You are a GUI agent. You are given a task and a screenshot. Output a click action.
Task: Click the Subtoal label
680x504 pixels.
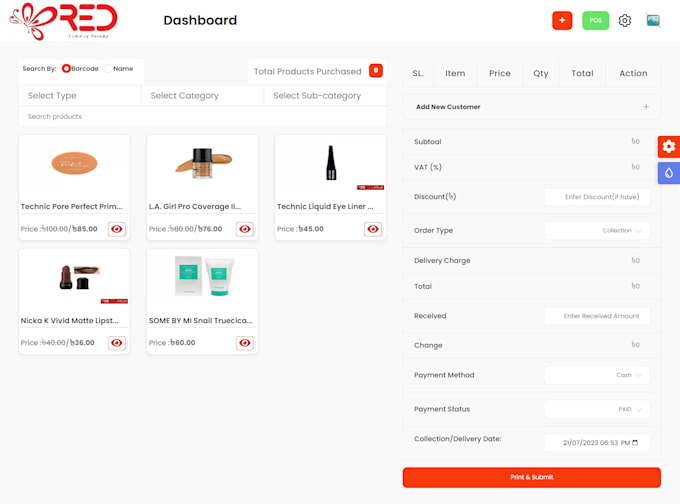428,142
